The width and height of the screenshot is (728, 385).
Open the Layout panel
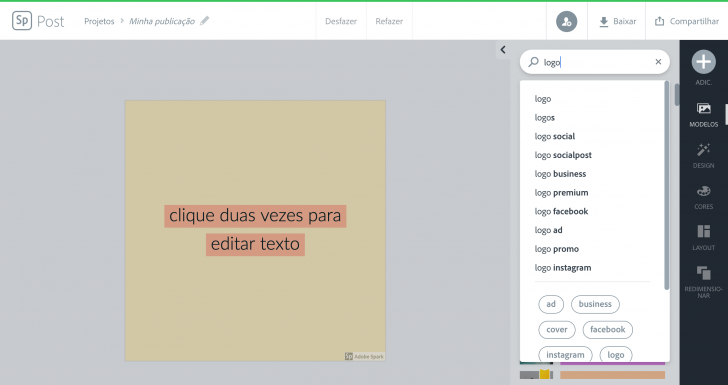point(703,238)
